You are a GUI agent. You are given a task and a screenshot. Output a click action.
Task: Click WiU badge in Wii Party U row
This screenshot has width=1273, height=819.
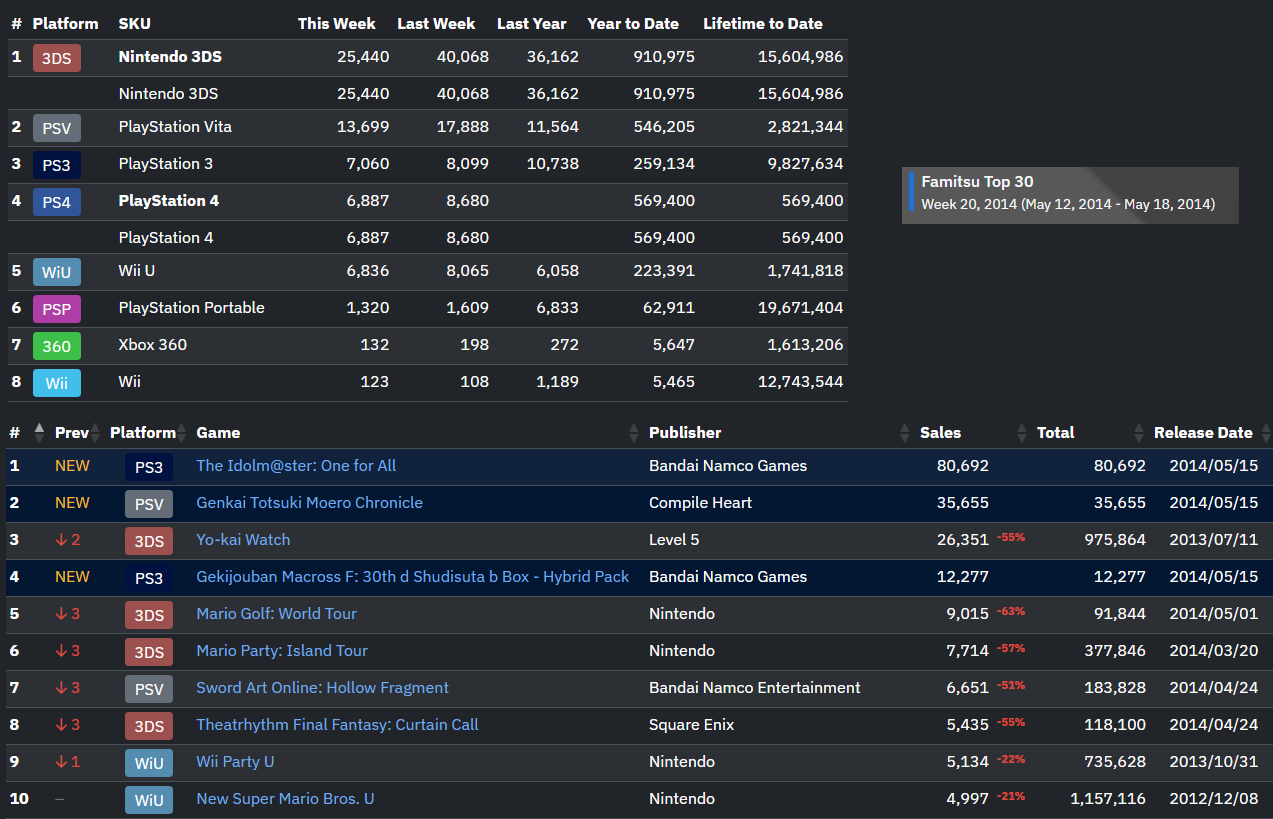click(149, 763)
